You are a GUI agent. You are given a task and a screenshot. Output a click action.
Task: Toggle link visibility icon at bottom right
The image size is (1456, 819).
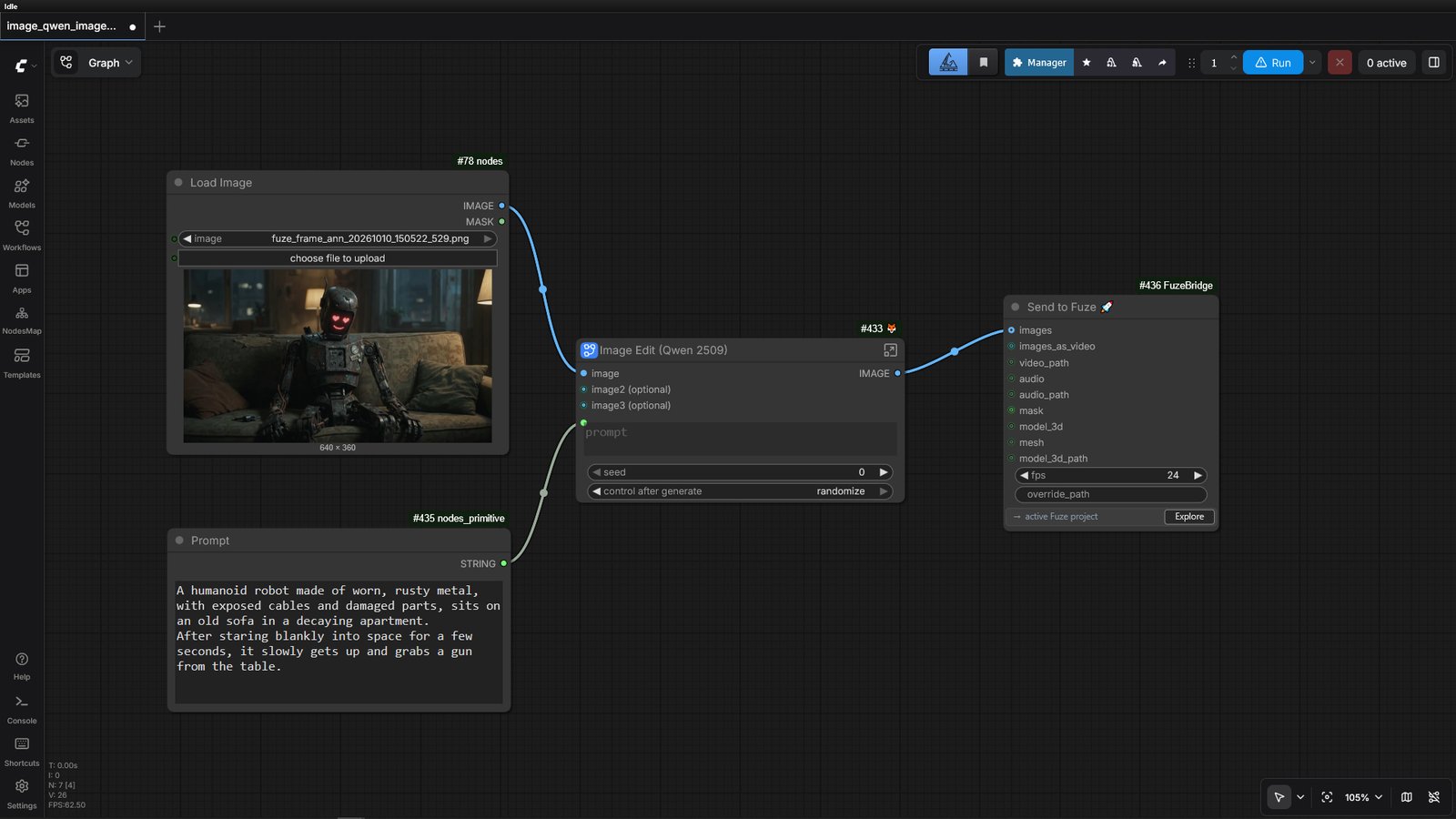click(1434, 797)
